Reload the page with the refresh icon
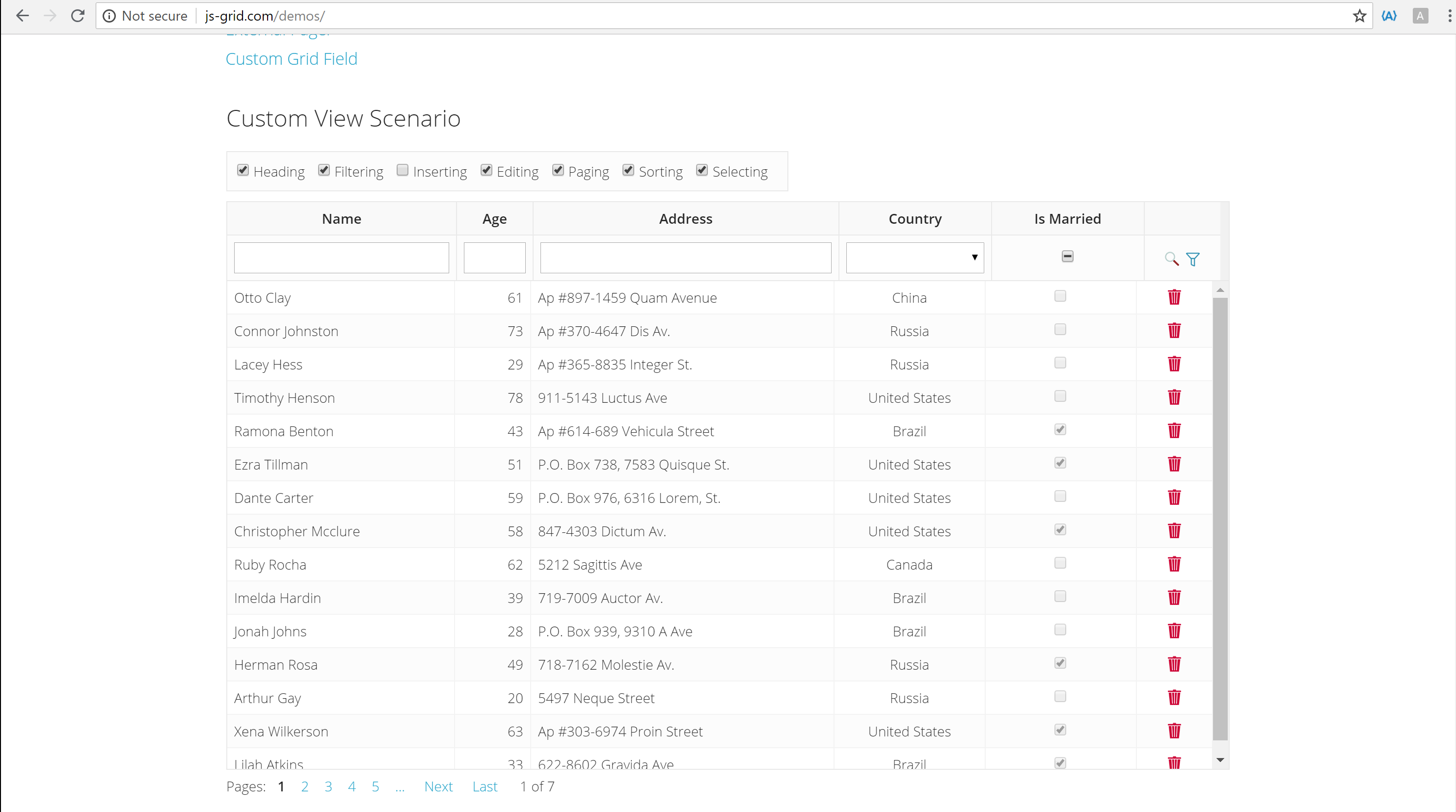This screenshot has width=1456, height=812. pyautogui.click(x=78, y=16)
